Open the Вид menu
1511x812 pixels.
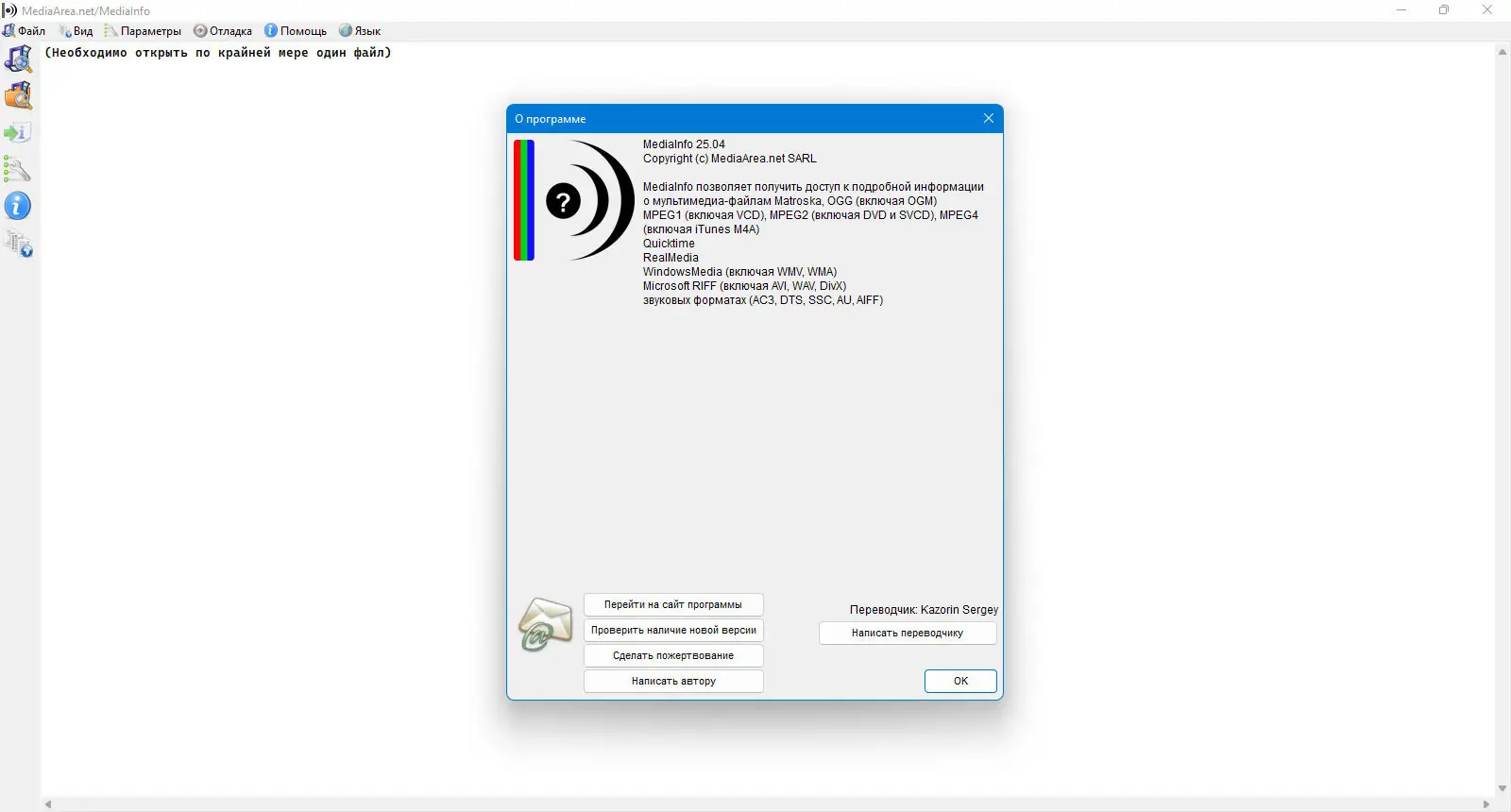click(x=76, y=31)
